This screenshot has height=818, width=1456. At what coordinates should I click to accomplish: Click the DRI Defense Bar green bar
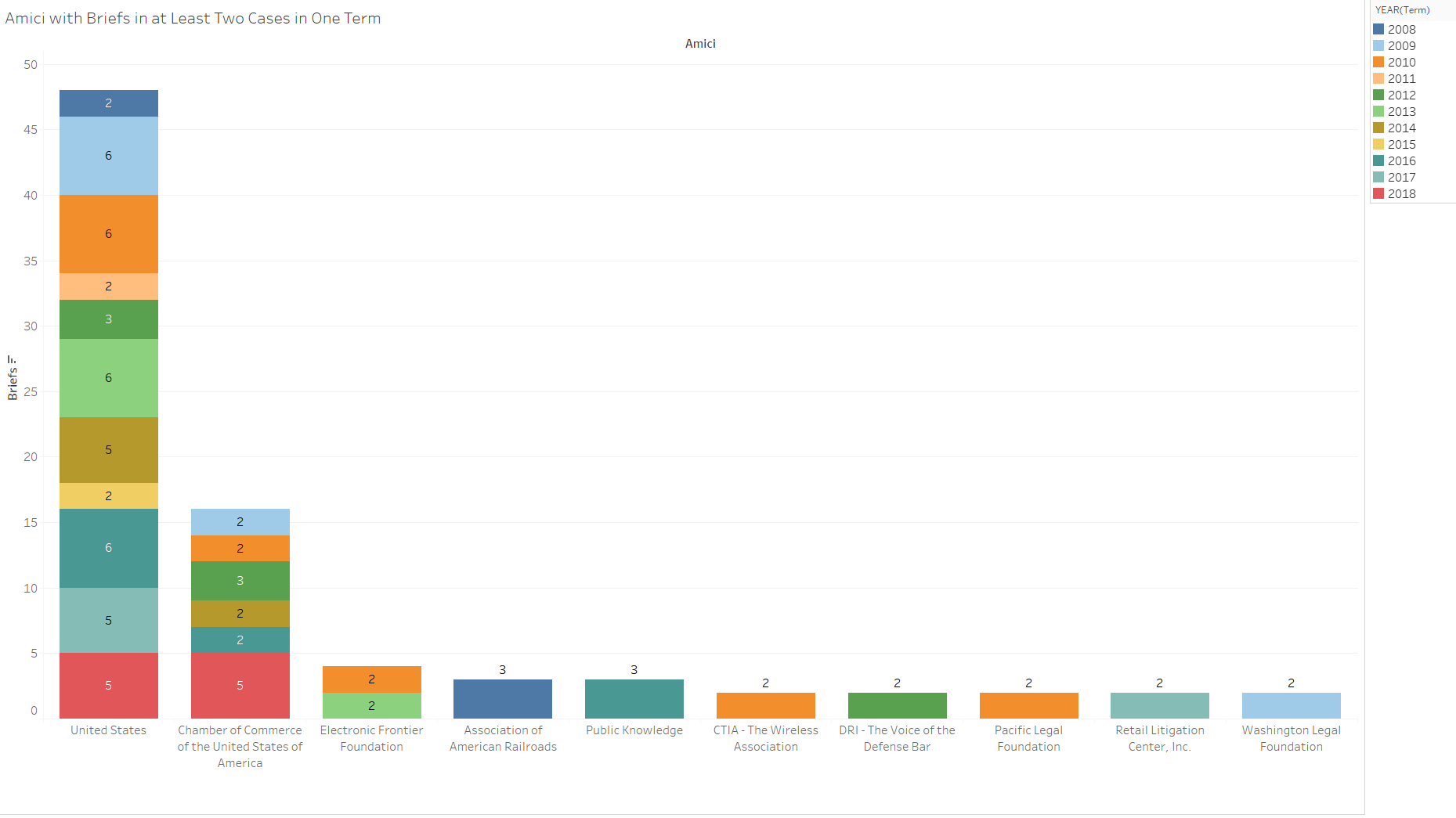898,705
